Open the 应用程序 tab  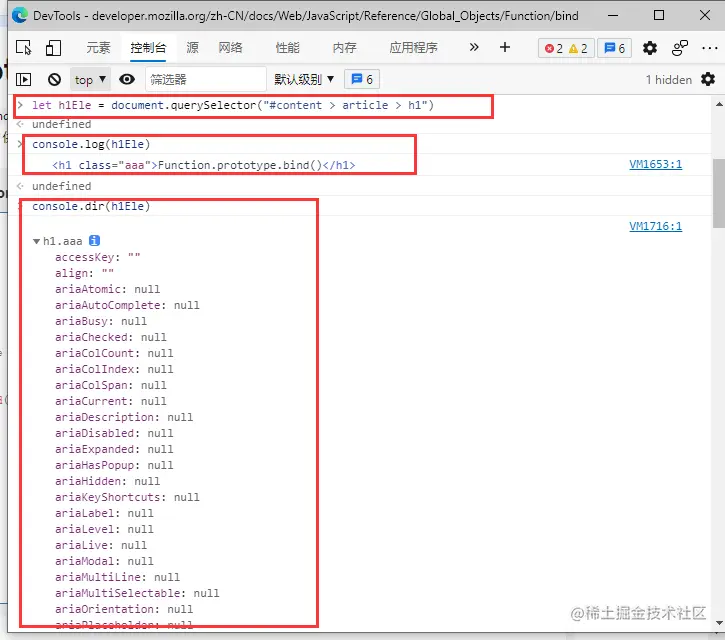[413, 48]
